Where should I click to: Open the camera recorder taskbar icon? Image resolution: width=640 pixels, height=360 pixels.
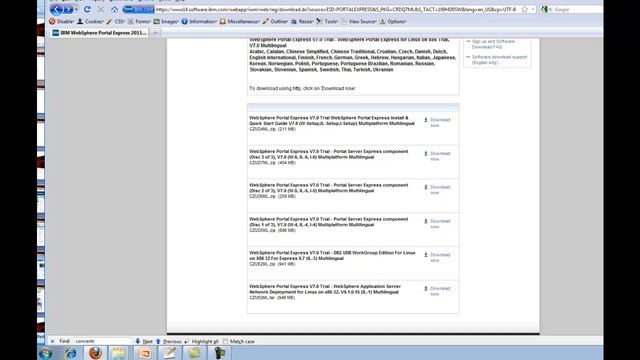tap(219, 353)
